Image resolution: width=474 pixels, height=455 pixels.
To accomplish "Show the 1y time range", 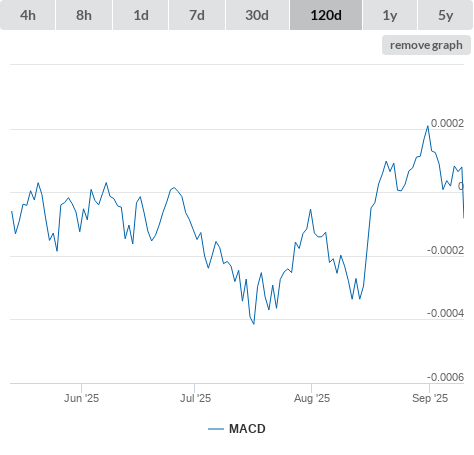I will coord(390,15).
